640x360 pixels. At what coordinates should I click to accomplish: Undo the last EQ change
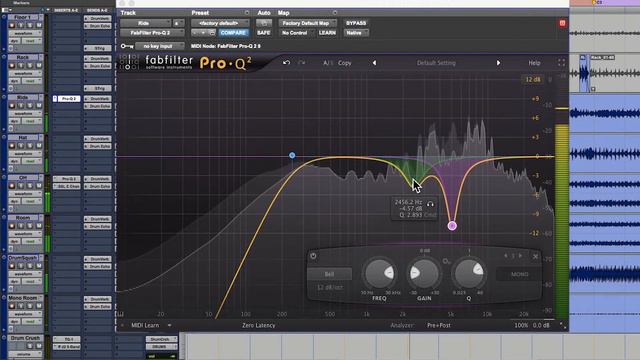[287, 63]
